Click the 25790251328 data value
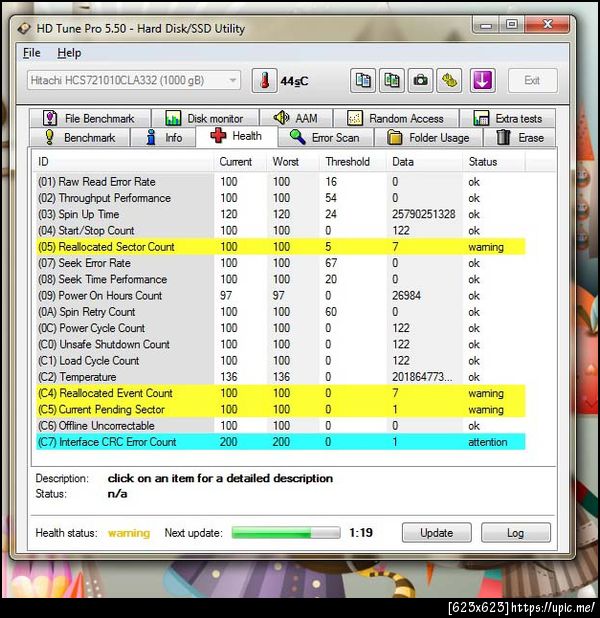 pos(423,214)
